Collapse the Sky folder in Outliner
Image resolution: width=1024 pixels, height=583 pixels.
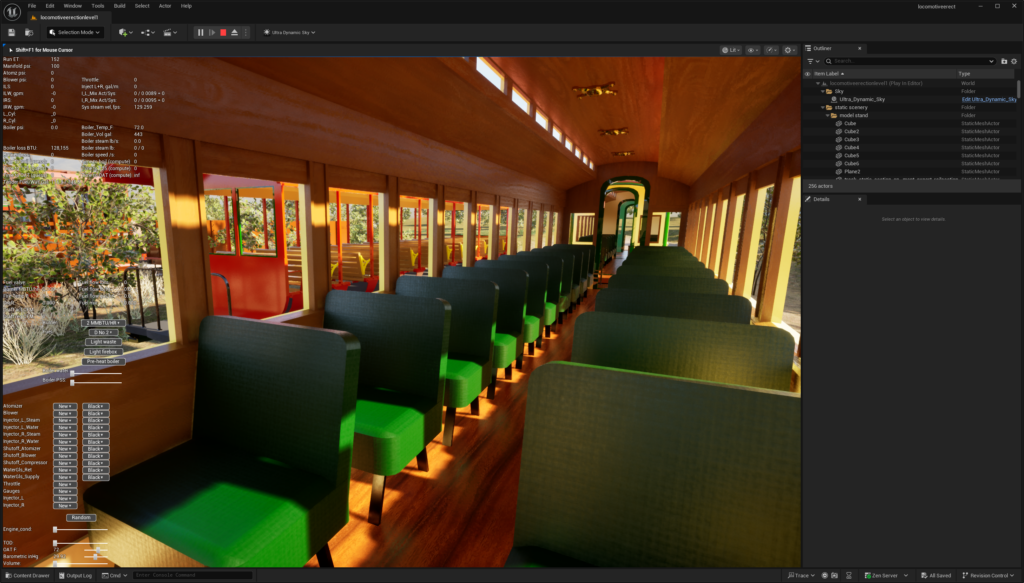pos(822,91)
